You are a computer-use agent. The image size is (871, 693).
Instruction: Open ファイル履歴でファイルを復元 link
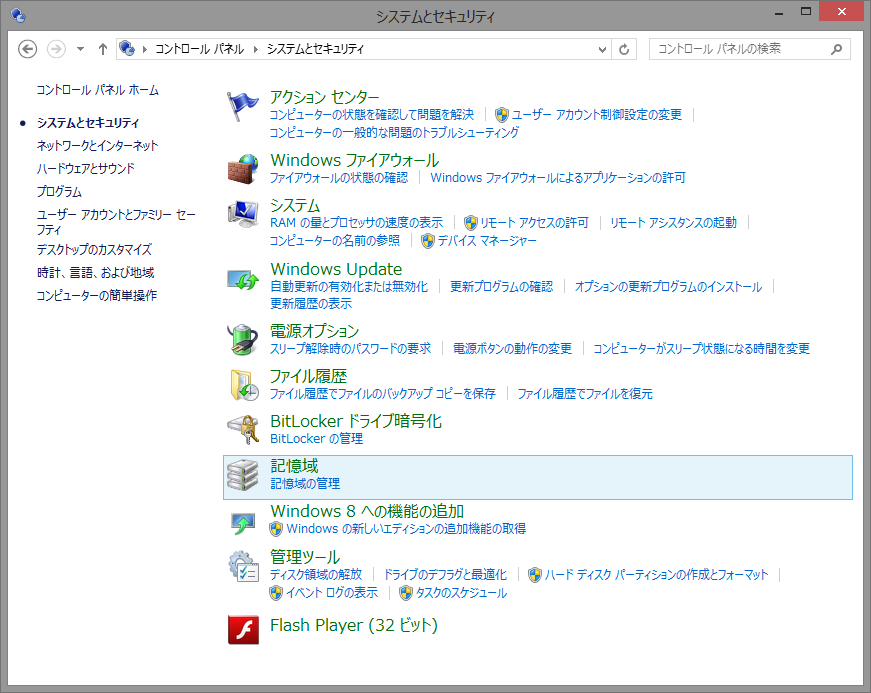[x=585, y=394]
